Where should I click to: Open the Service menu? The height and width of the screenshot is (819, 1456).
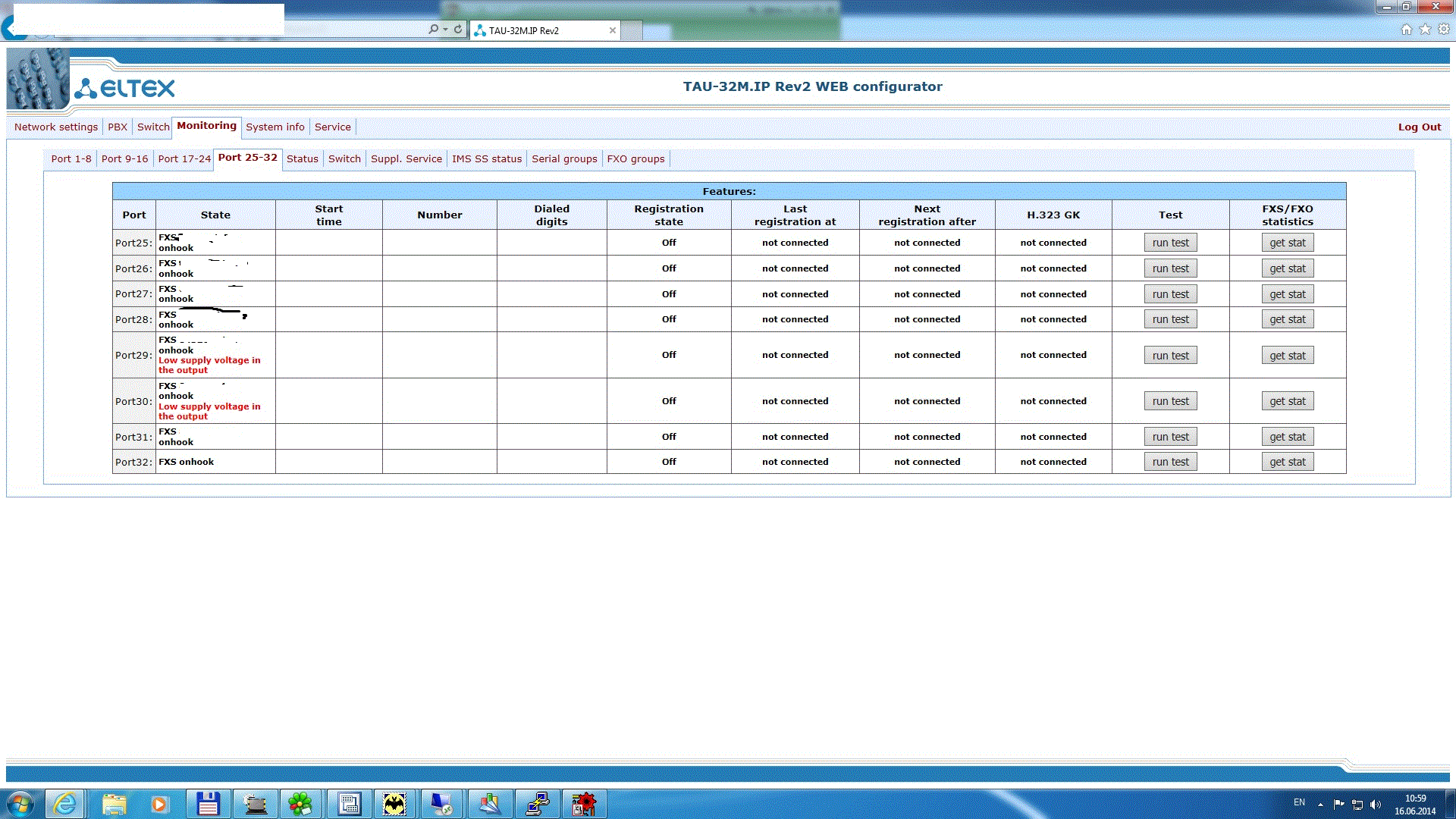(x=333, y=127)
